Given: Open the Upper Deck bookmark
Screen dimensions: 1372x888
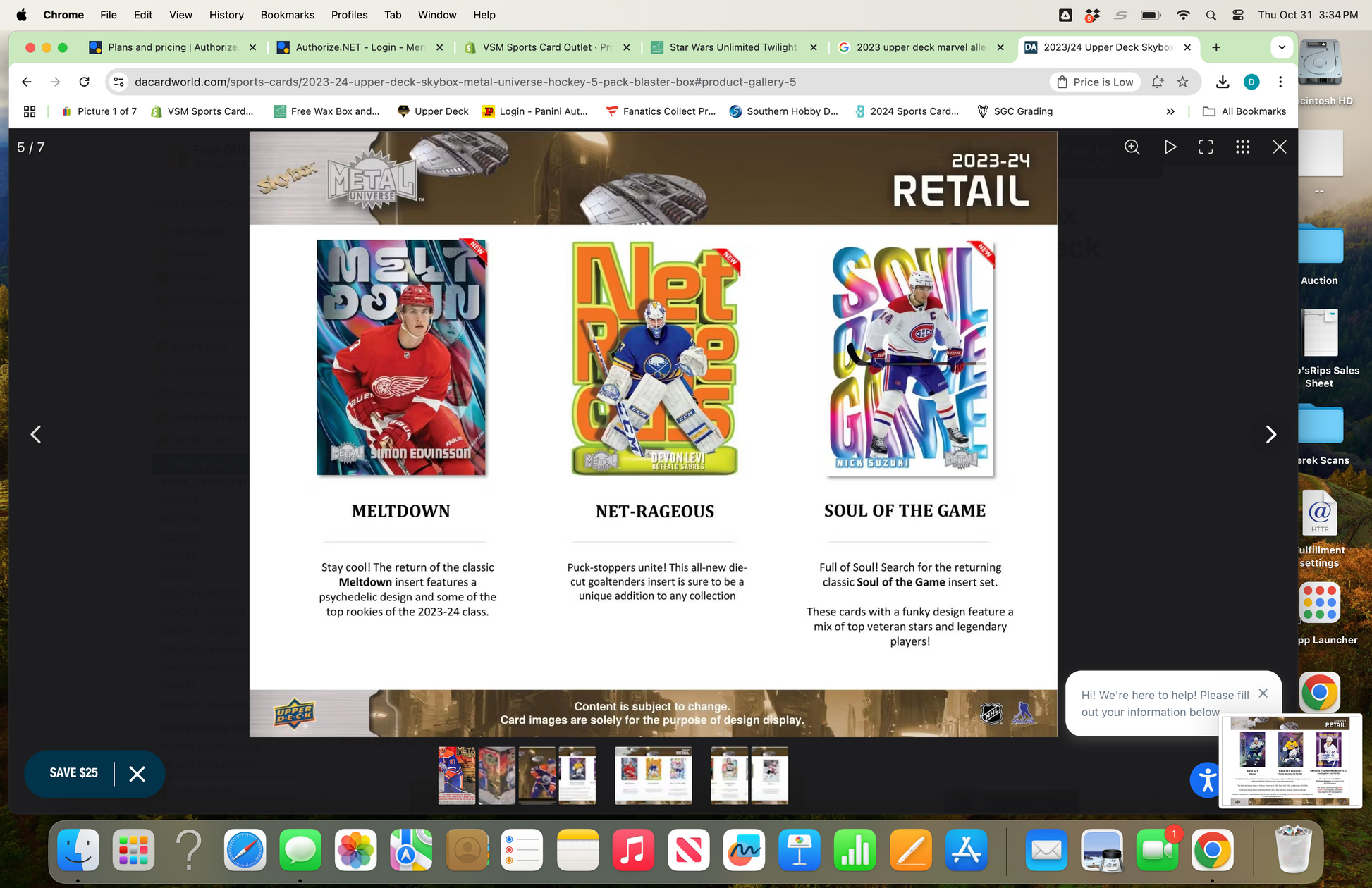Looking at the screenshot, I should pyautogui.click(x=433, y=111).
